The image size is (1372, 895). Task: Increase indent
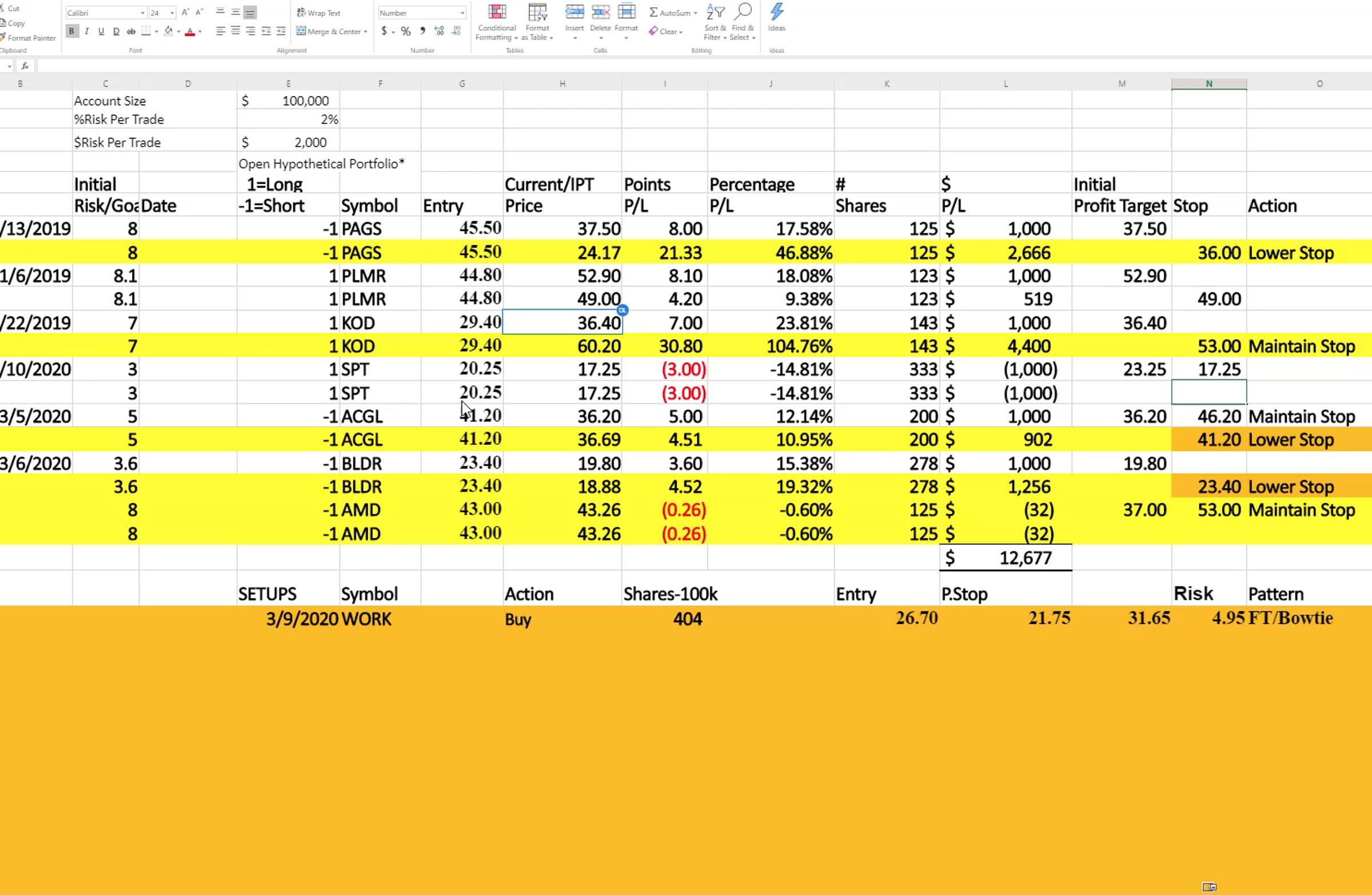(281, 31)
